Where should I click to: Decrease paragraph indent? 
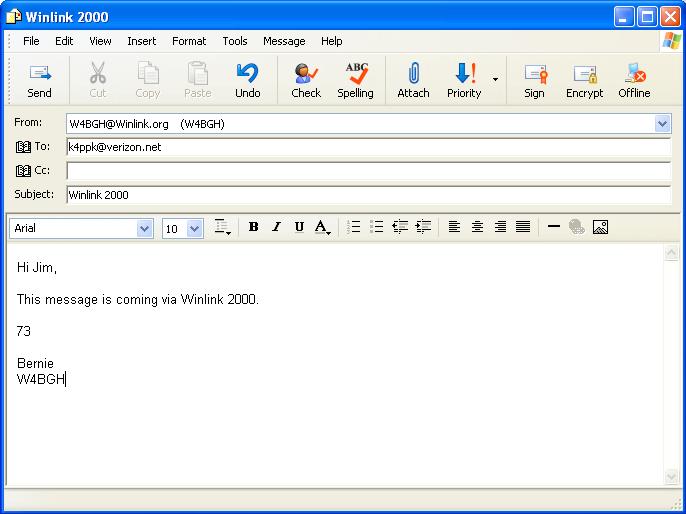coord(400,227)
